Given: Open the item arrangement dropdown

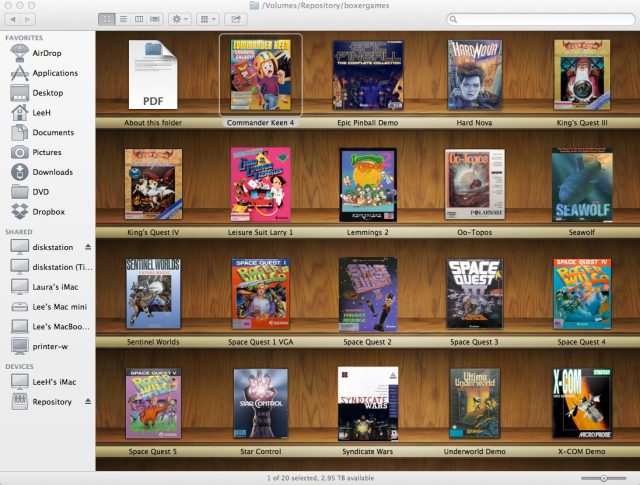Looking at the screenshot, I should tap(208, 19).
